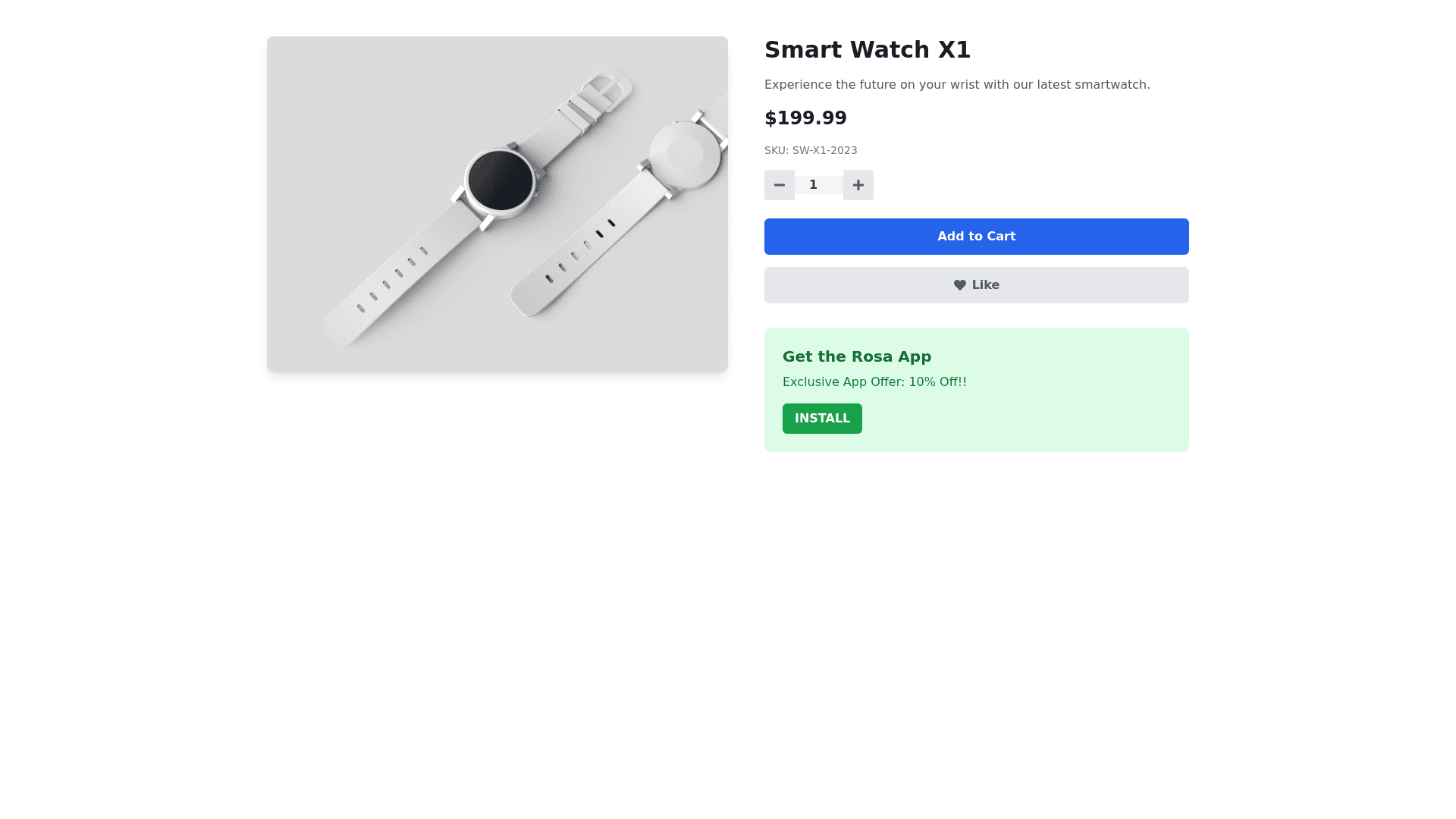The width and height of the screenshot is (1456, 819).
Task: Click the white watch back in photo
Action: click(684, 155)
